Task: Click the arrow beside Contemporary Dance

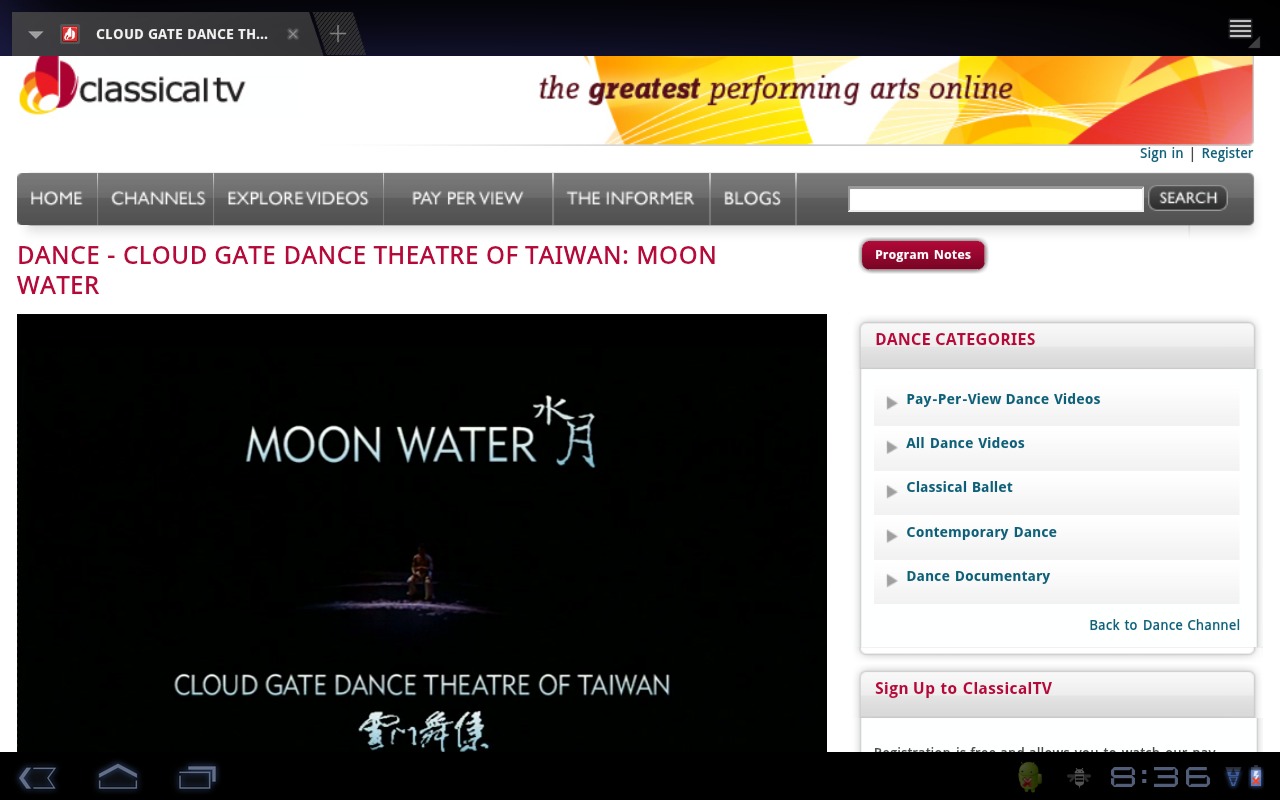Action: [892, 536]
